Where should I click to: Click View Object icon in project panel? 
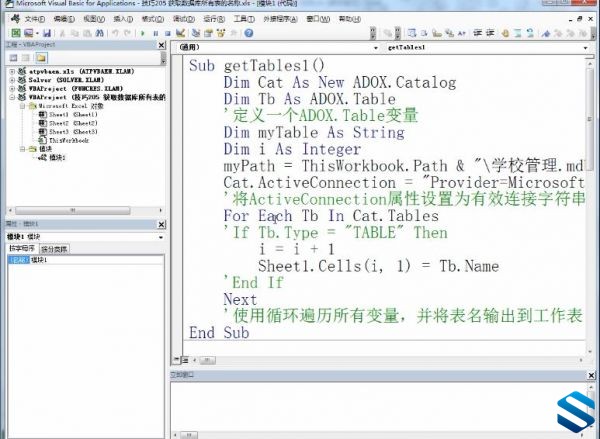(26, 58)
